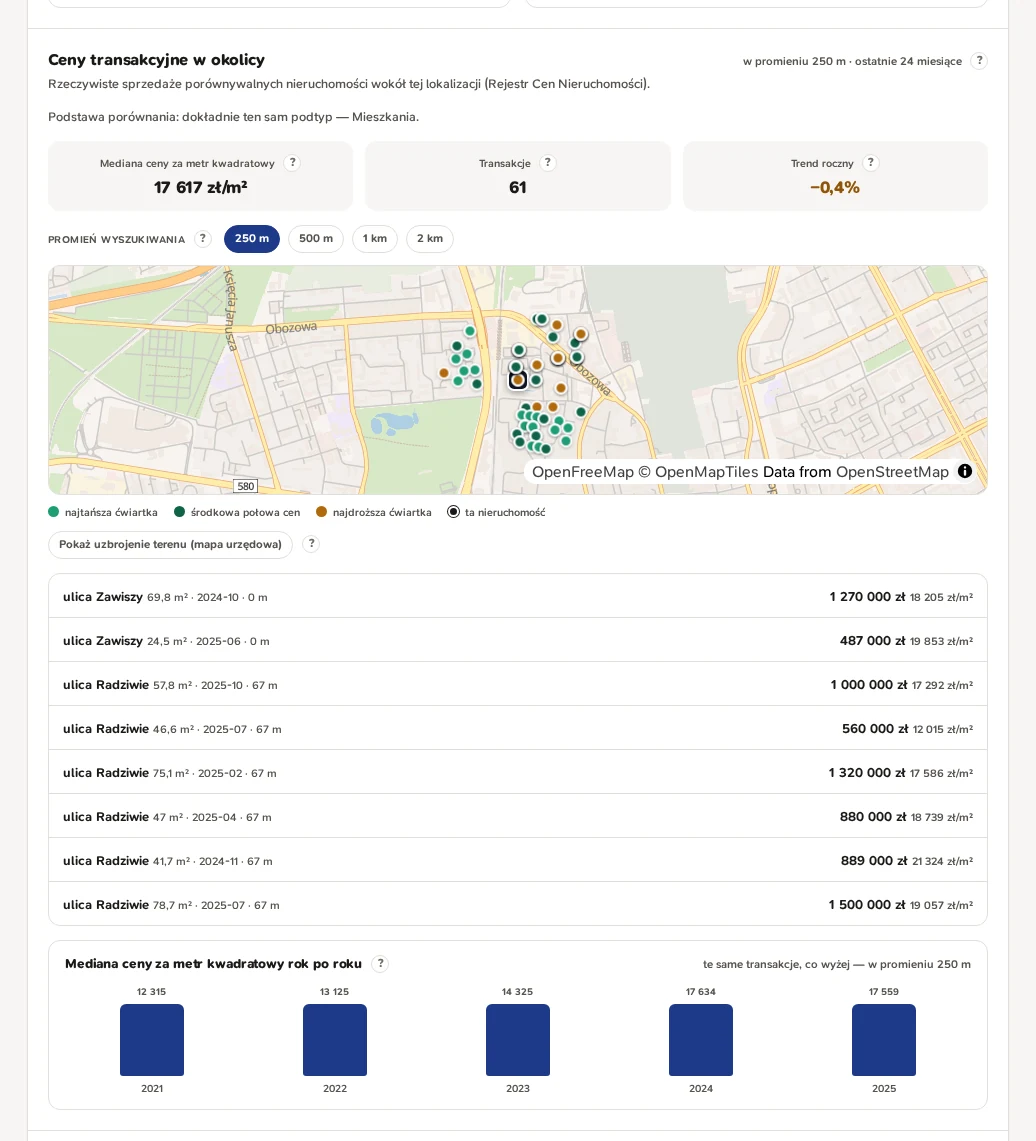Select the 'ulica Radziwie 78,7 m²' transaction
This screenshot has width=1036, height=1141.
point(518,905)
